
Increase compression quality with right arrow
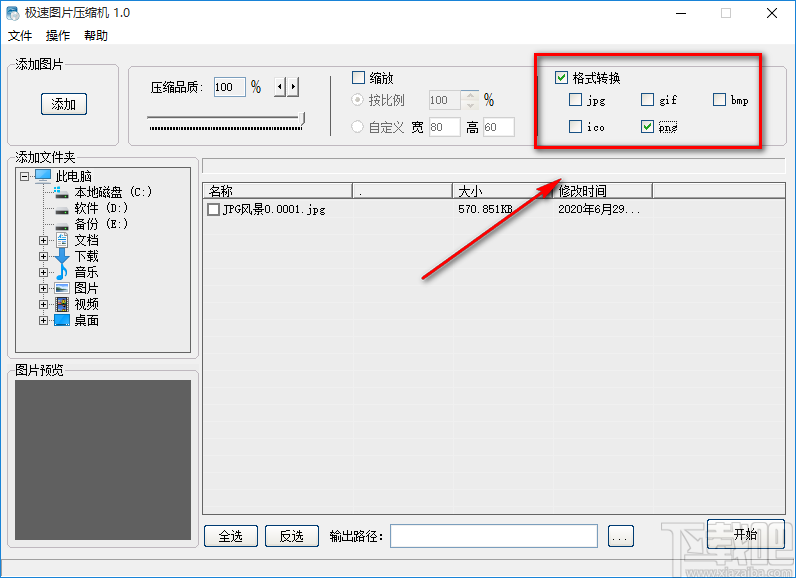tap(293, 87)
